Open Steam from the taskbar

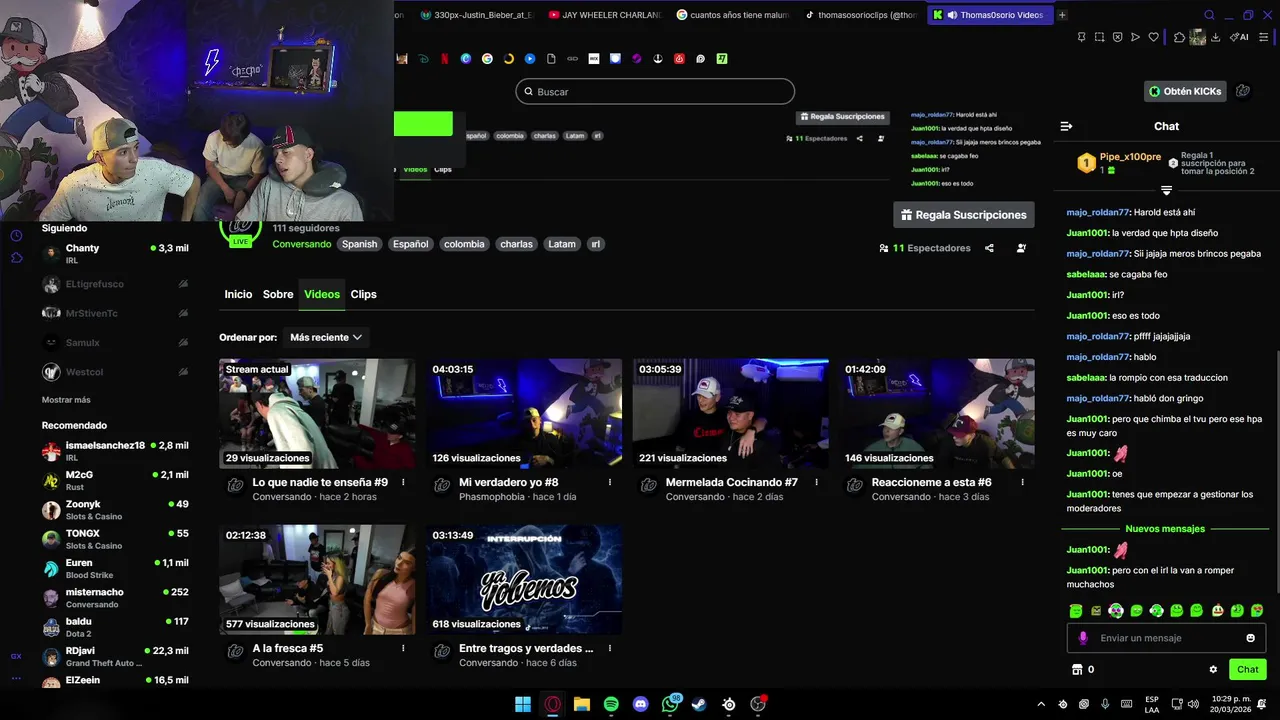pos(699,704)
